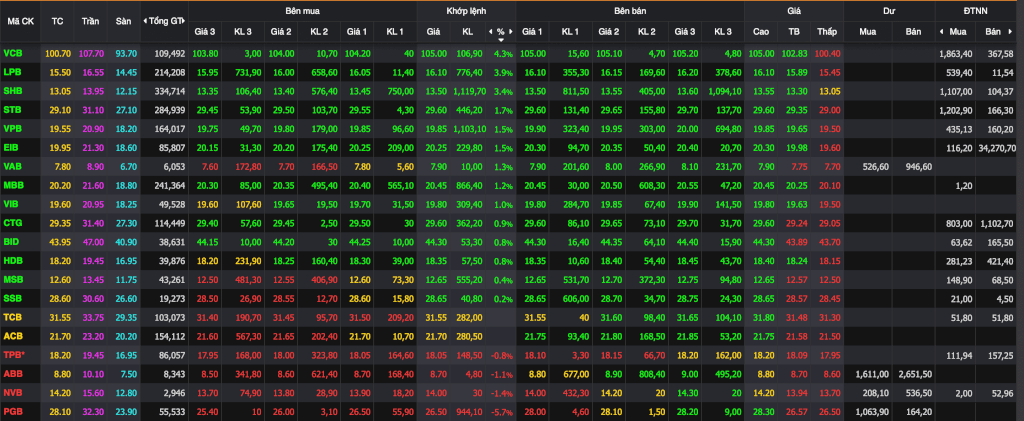Open SHB stock symbol
1024x421 pixels.
12,90
